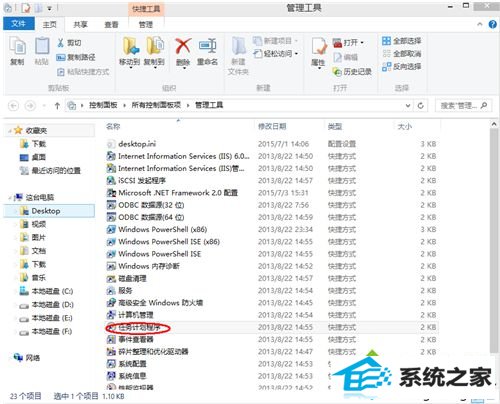Click the up-arrow navigate to parent folder
500x404 pixels.
pos(57,106)
